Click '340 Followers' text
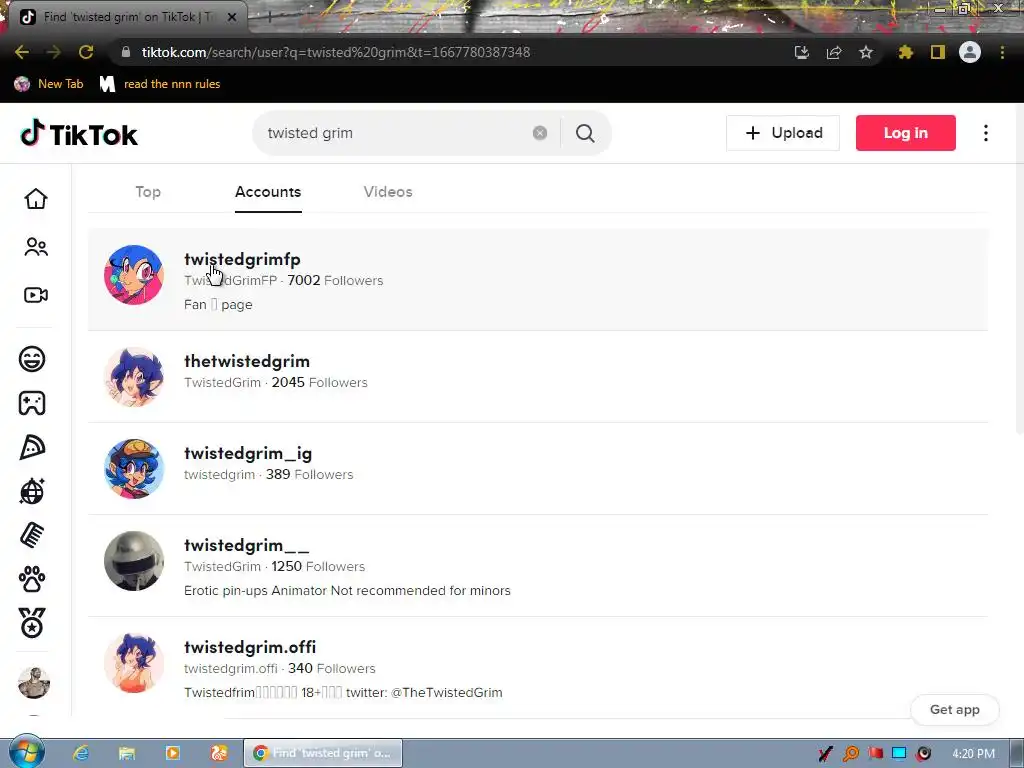The width and height of the screenshot is (1024, 768). coord(332,668)
